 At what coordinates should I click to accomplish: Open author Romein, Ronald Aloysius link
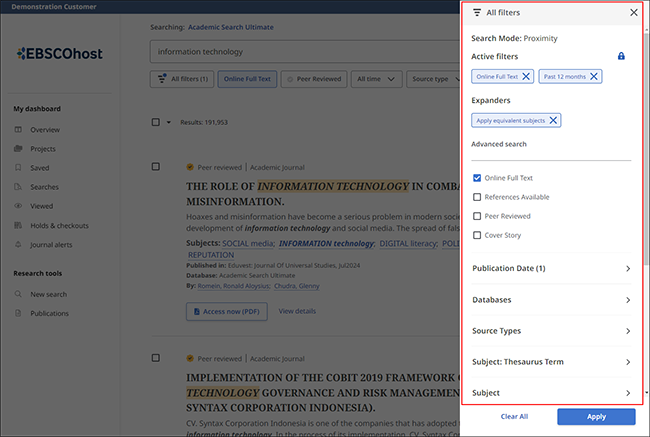[234, 286]
